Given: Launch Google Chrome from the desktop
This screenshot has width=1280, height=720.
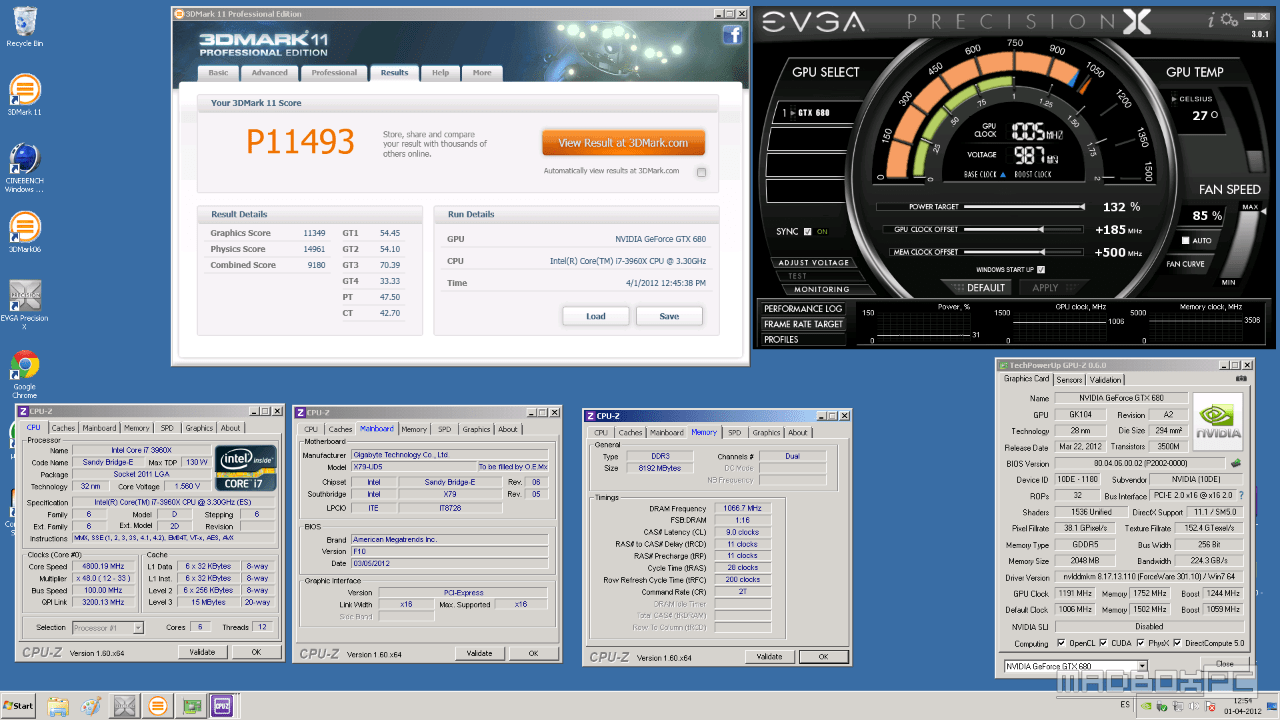Looking at the screenshot, I should [x=24, y=374].
